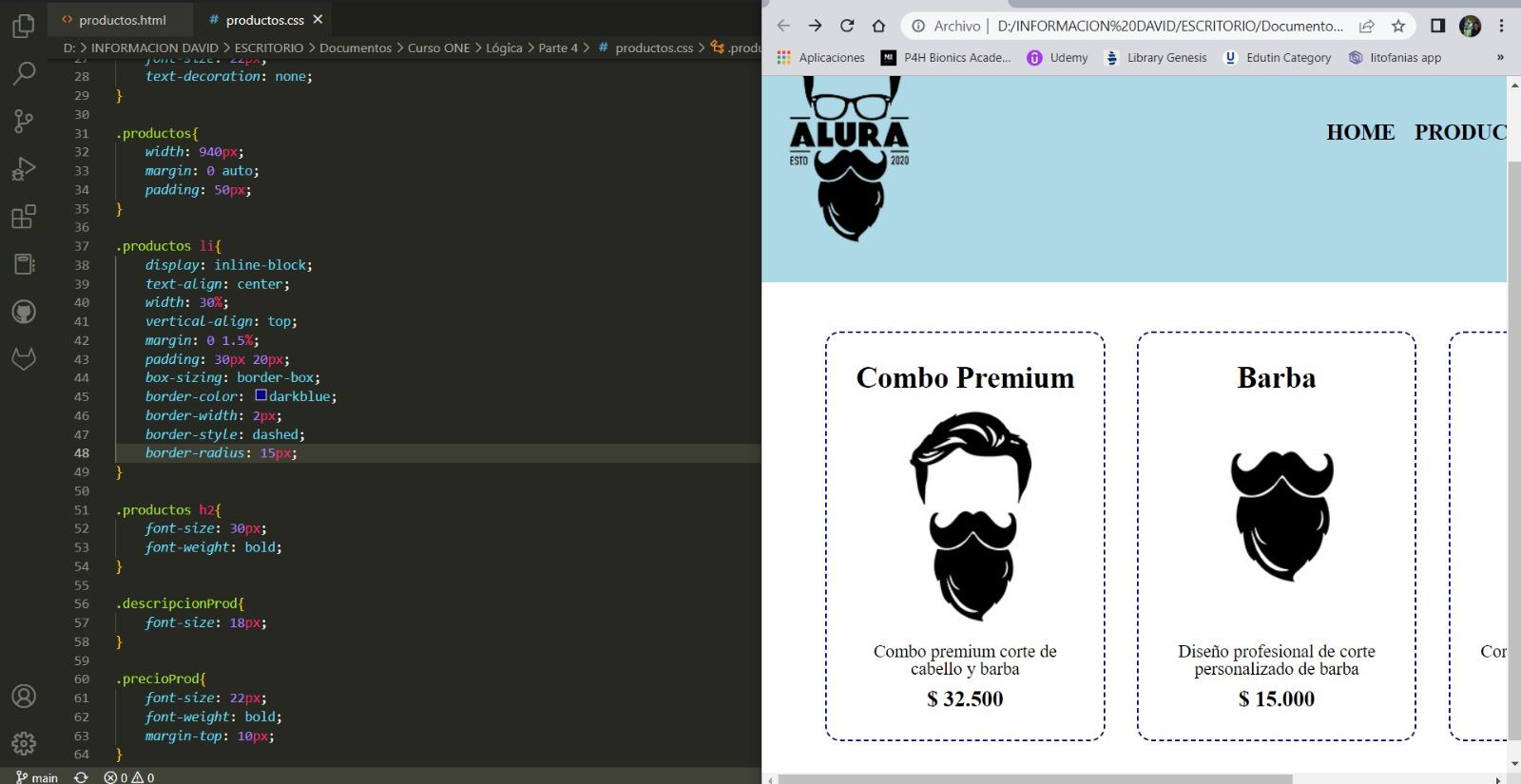This screenshot has width=1521, height=784.
Task: Click the darkblue color swatch in code
Action: pyautogui.click(x=260, y=395)
